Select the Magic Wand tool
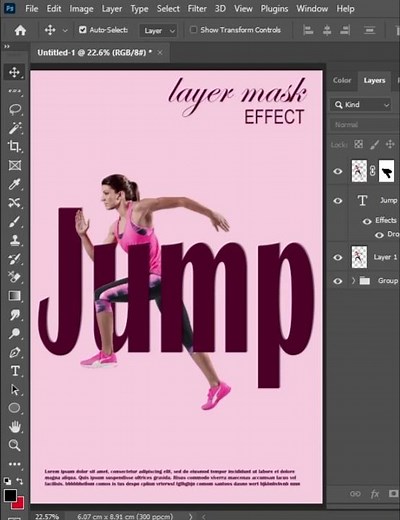The image size is (400, 520). coord(14,128)
